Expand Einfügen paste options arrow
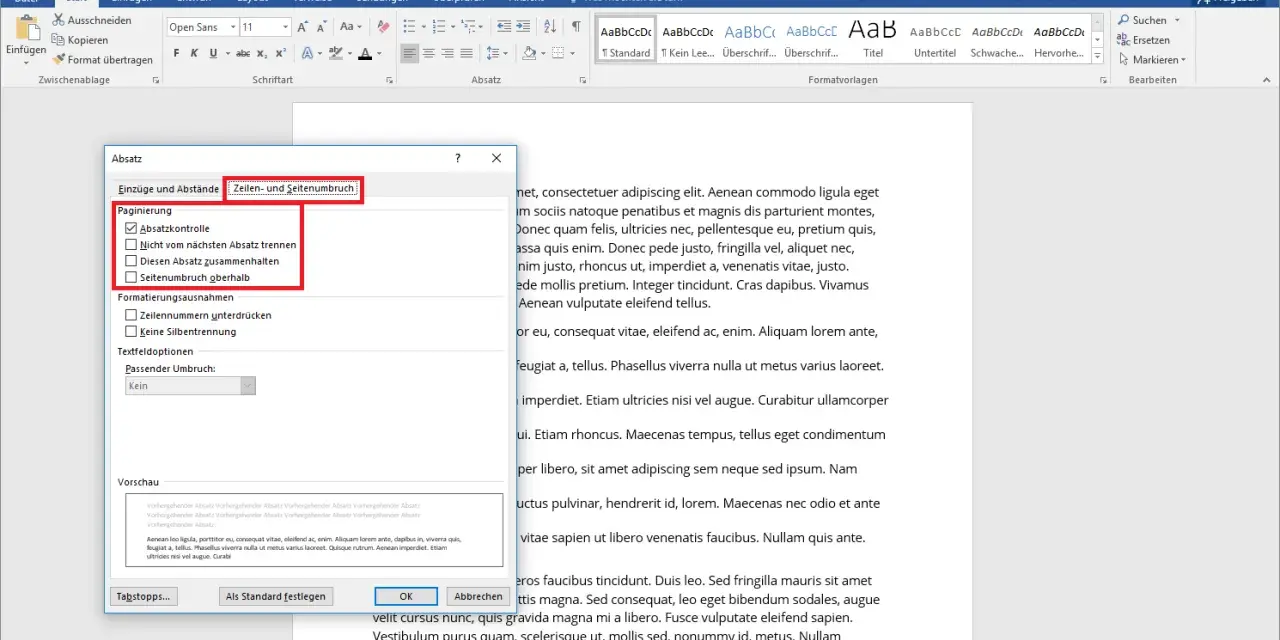Screen dimensions: 1280x640 [x=25, y=62]
